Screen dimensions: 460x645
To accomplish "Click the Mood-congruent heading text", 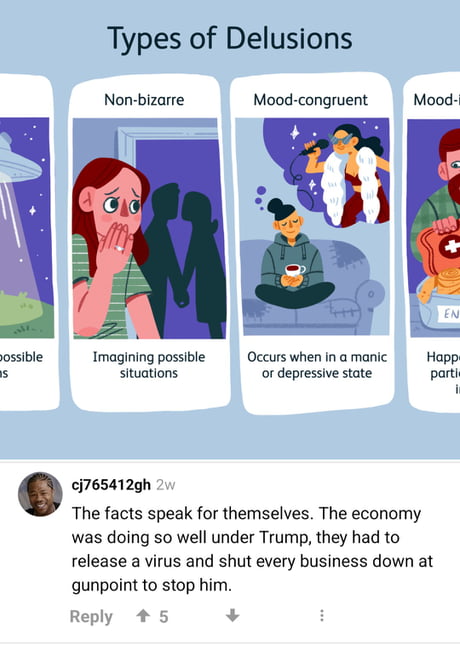I will pyautogui.click(x=311, y=100).
